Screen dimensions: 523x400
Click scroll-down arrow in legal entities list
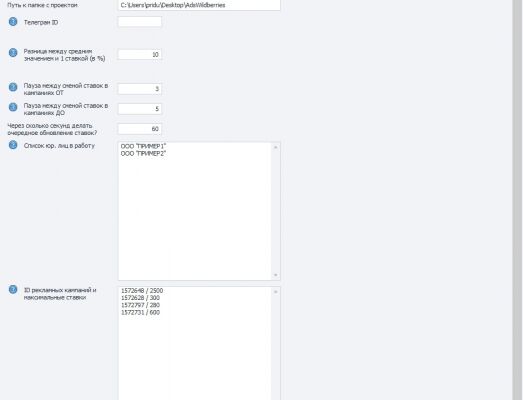click(x=276, y=275)
